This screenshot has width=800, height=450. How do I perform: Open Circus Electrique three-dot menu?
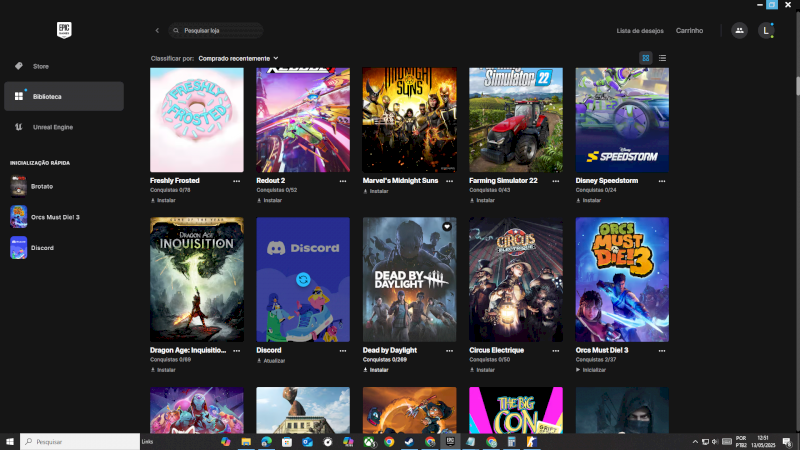point(556,351)
